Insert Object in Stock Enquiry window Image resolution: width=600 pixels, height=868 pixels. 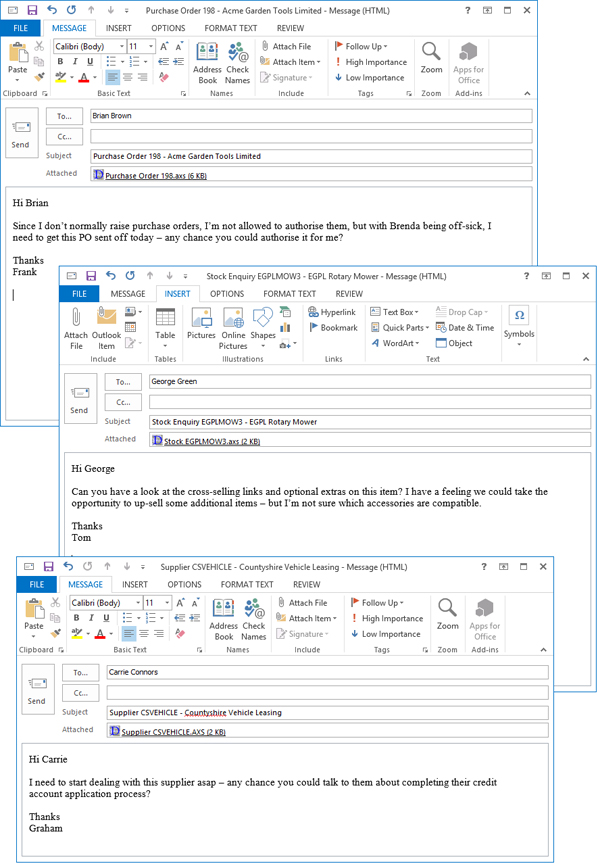pyautogui.click(x=454, y=343)
